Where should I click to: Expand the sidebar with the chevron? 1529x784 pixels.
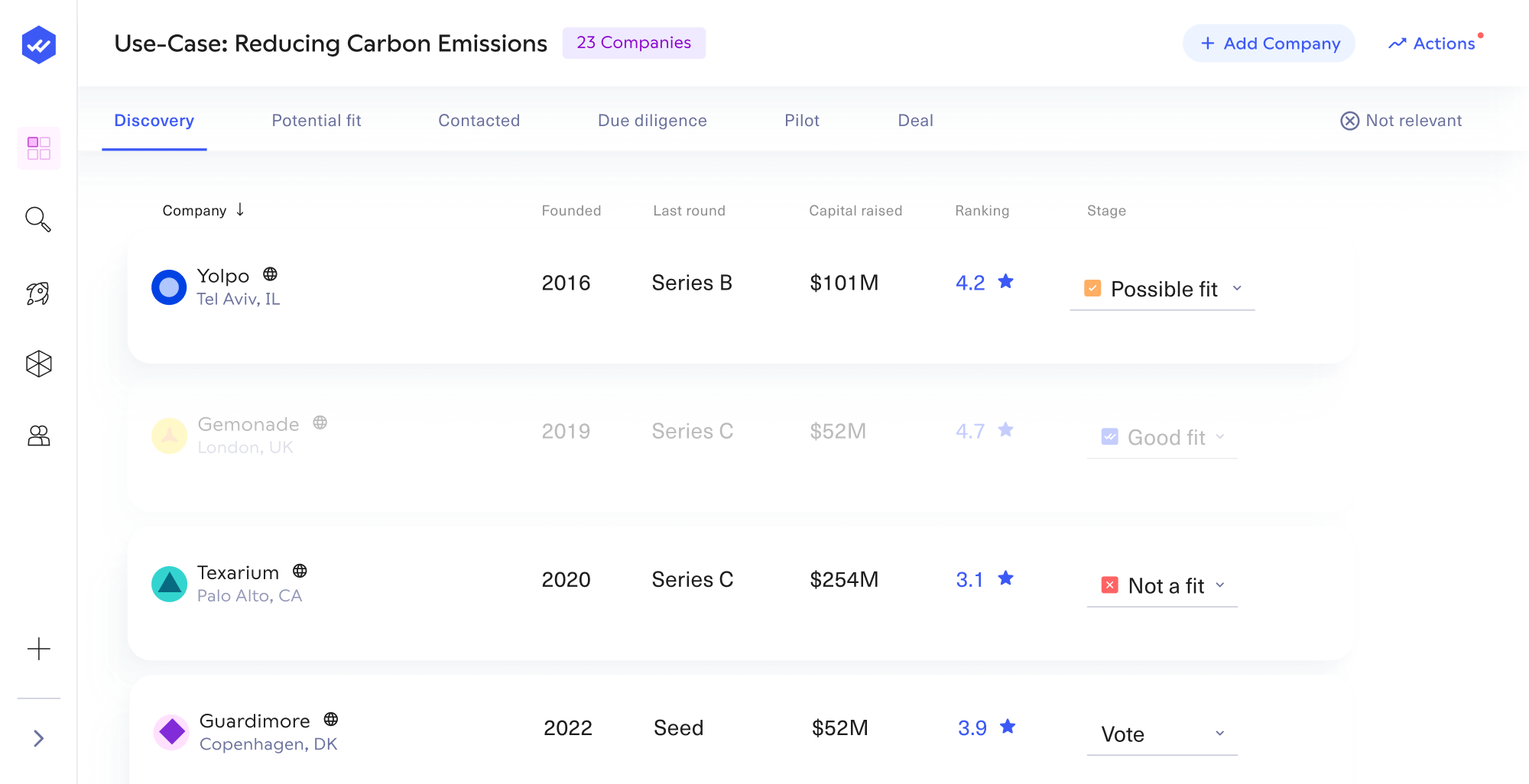[x=38, y=737]
